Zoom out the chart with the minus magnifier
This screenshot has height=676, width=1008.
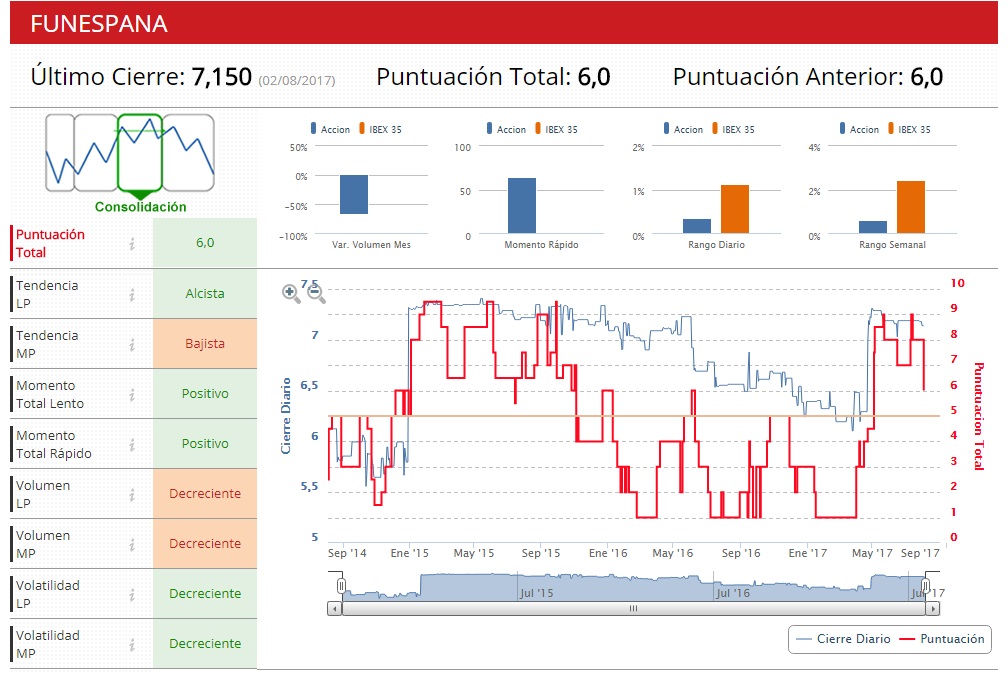[316, 293]
